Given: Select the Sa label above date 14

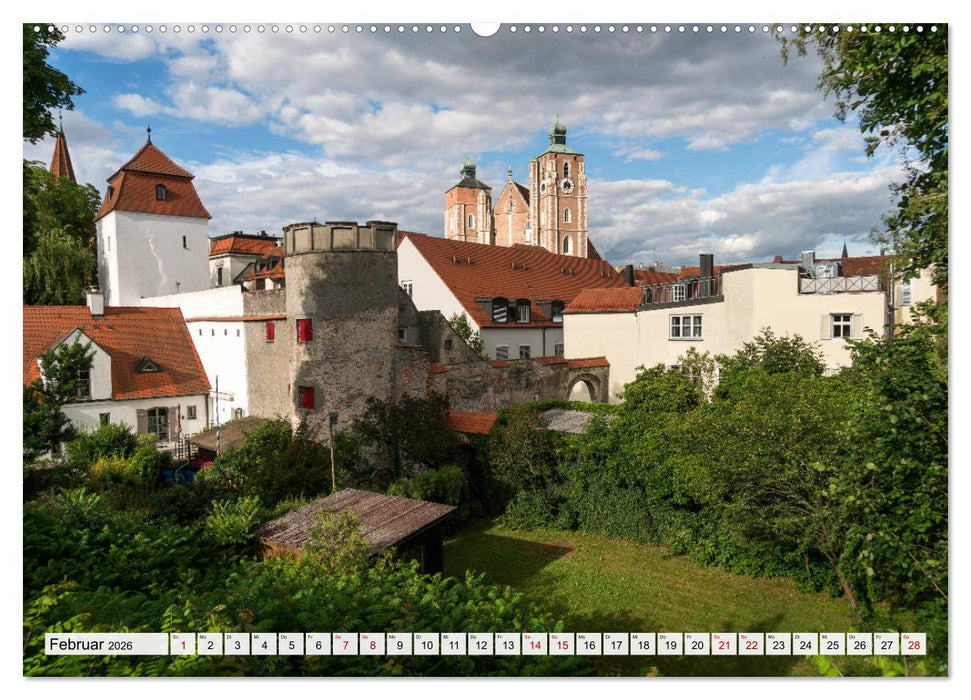Looking at the screenshot, I should tap(530, 636).
